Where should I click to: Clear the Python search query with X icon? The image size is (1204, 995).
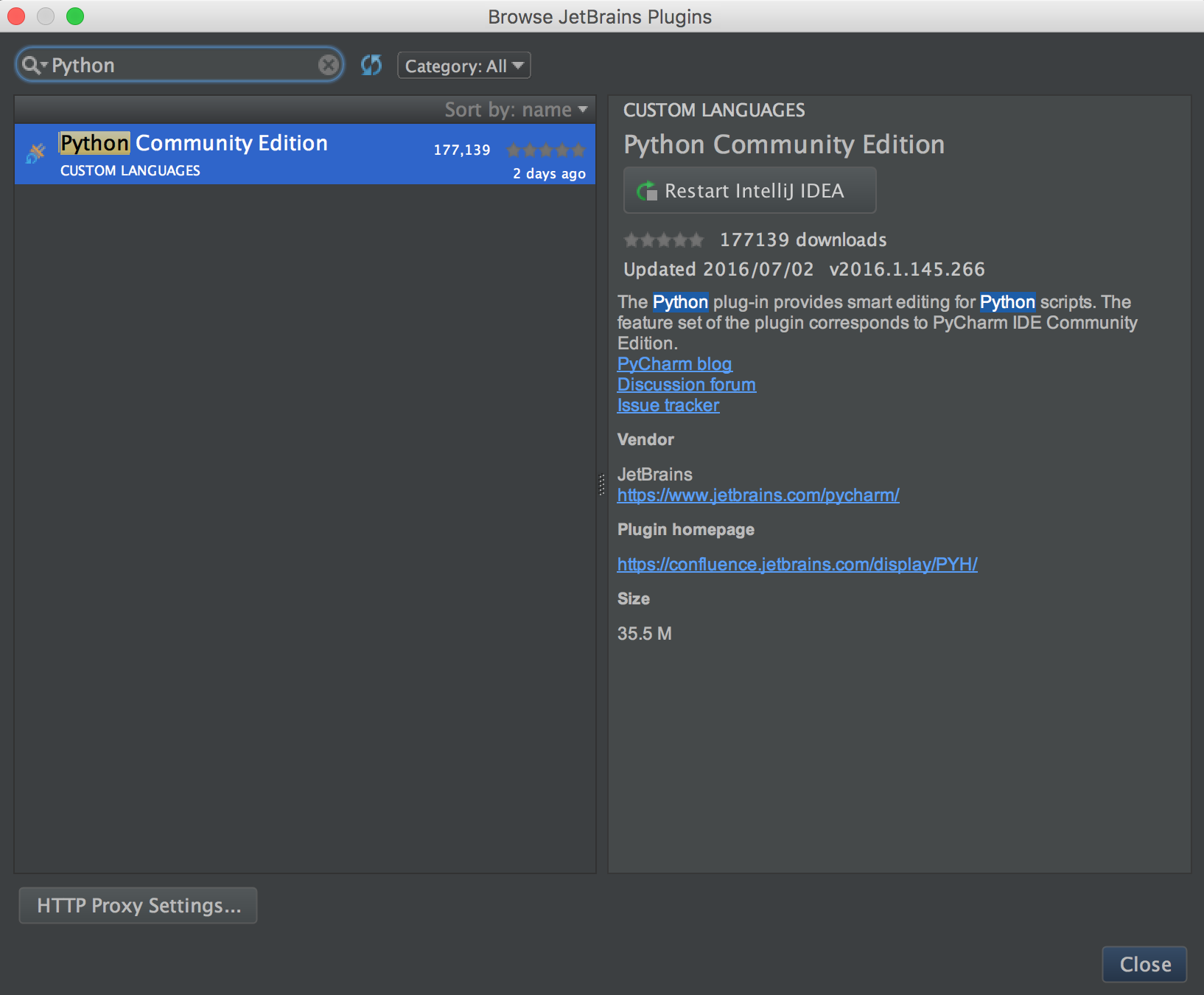[327, 65]
